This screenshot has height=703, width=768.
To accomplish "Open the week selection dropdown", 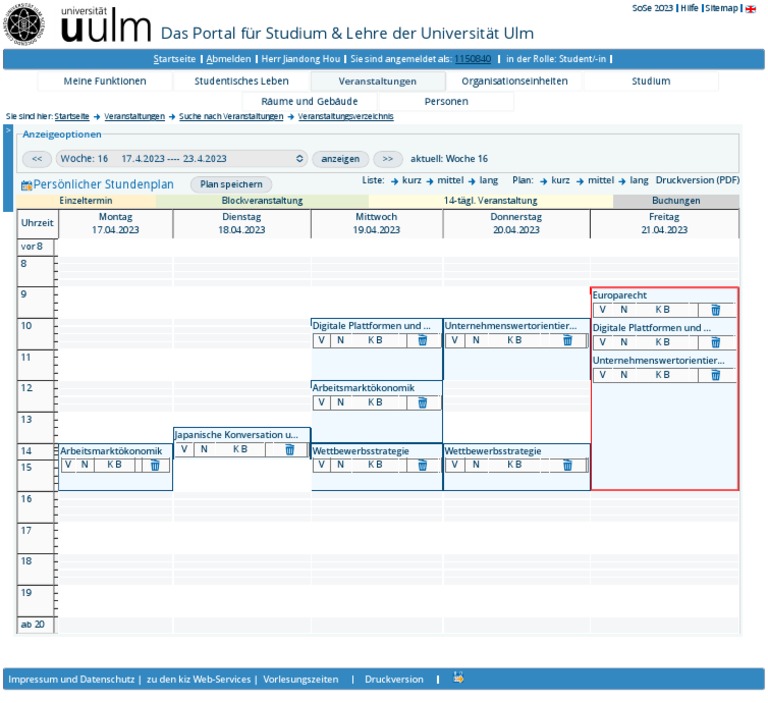I will (181, 159).
